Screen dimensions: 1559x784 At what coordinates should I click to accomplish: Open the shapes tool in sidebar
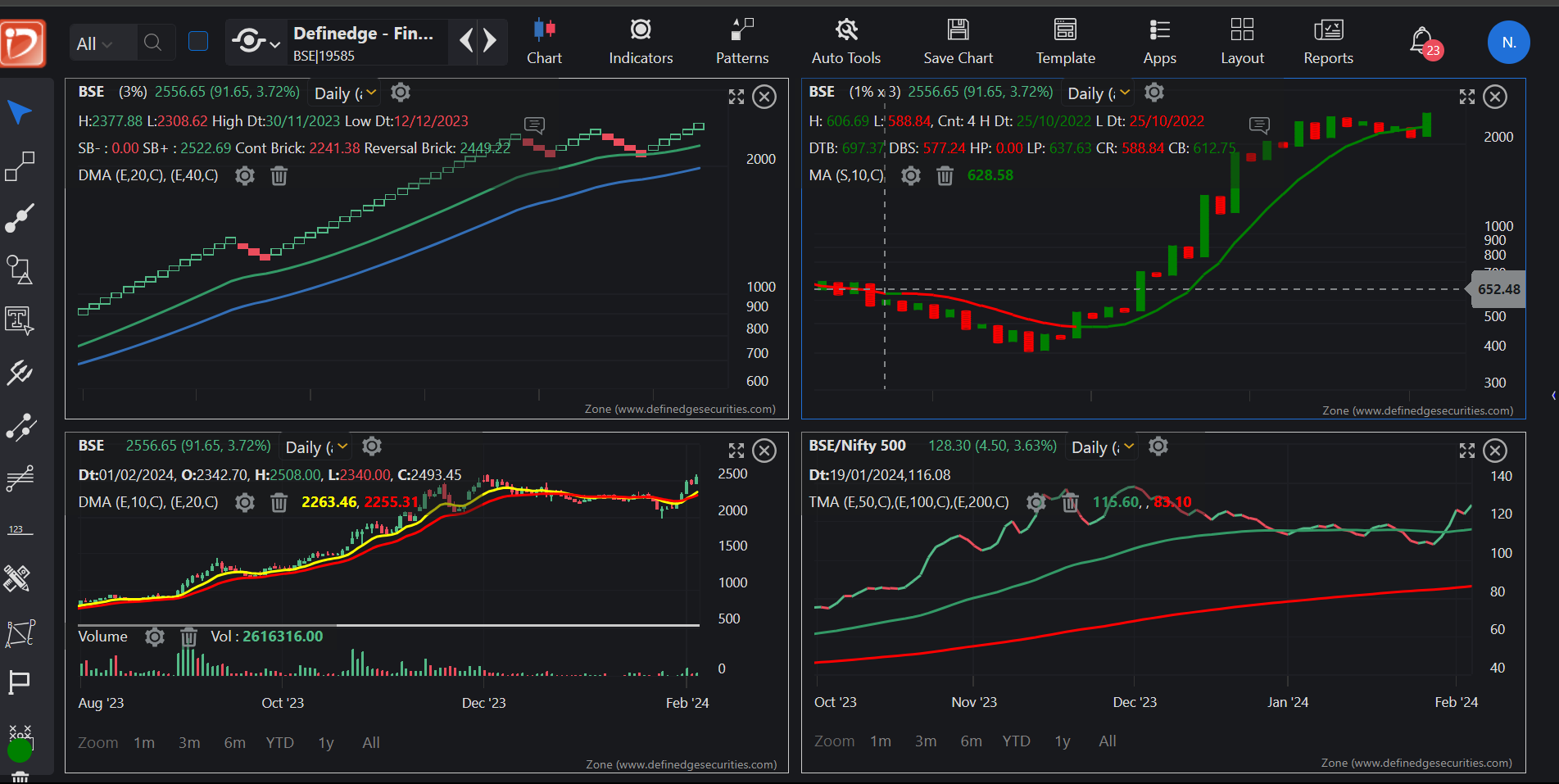coord(20,270)
